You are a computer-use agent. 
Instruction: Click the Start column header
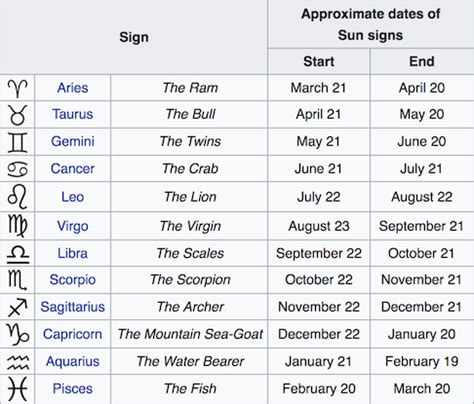[319, 62]
